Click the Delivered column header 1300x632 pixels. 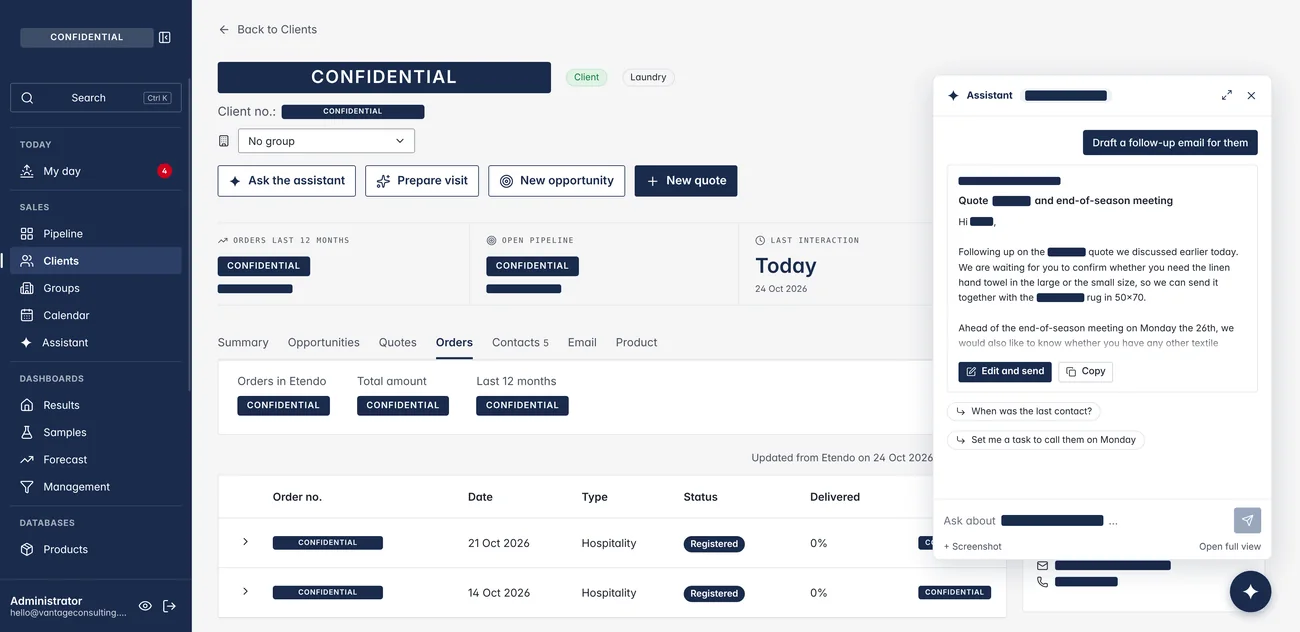(835, 497)
